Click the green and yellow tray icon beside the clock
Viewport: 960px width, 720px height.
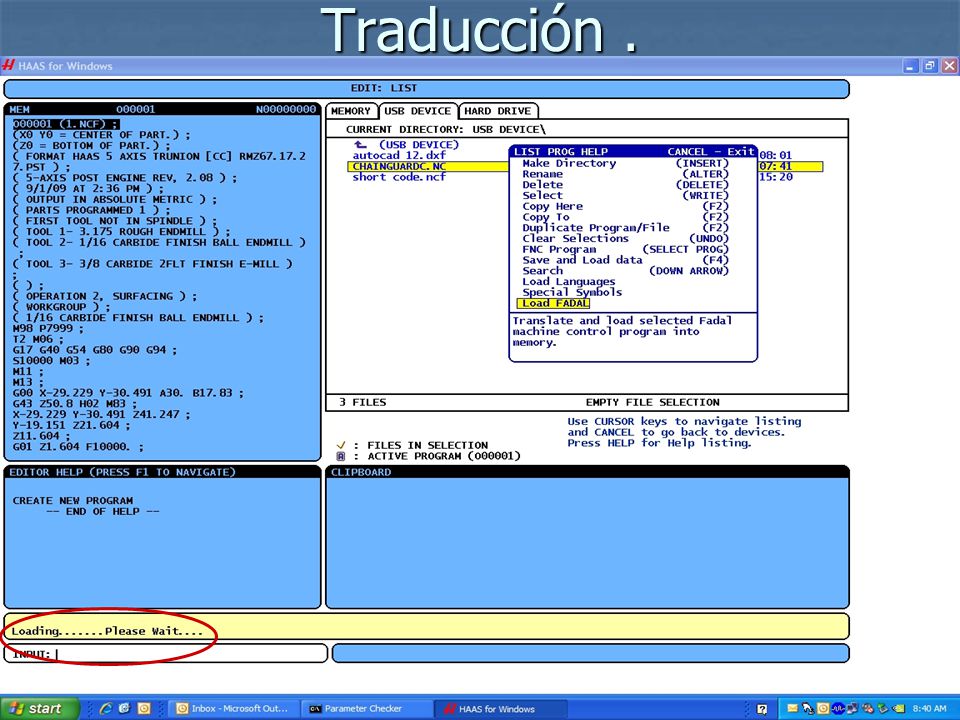(898, 708)
